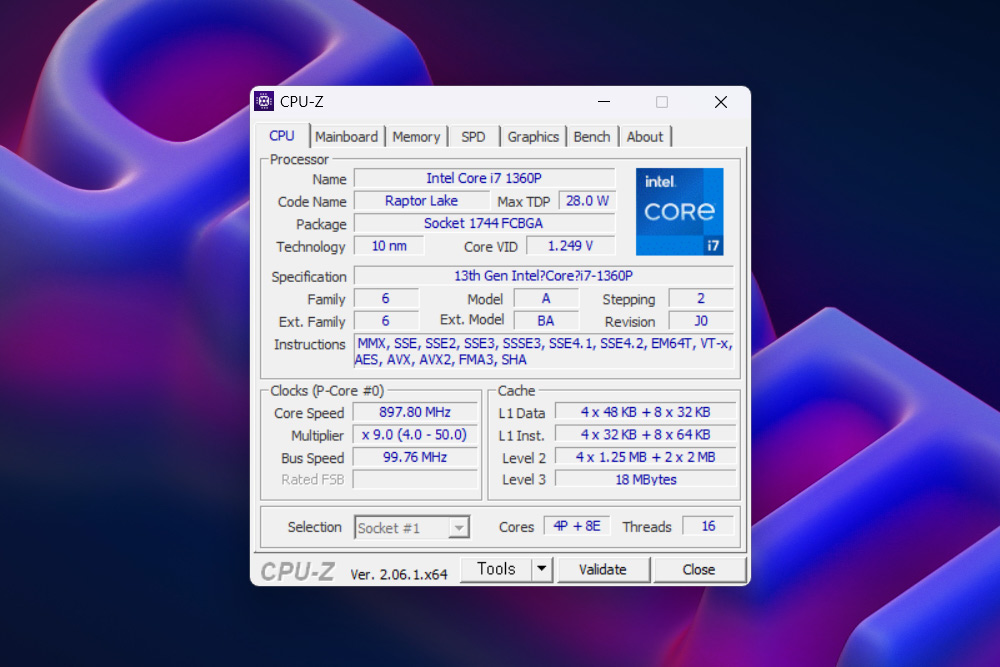Select the CPU tab
Image resolution: width=1000 pixels, height=667 pixels.
282,136
